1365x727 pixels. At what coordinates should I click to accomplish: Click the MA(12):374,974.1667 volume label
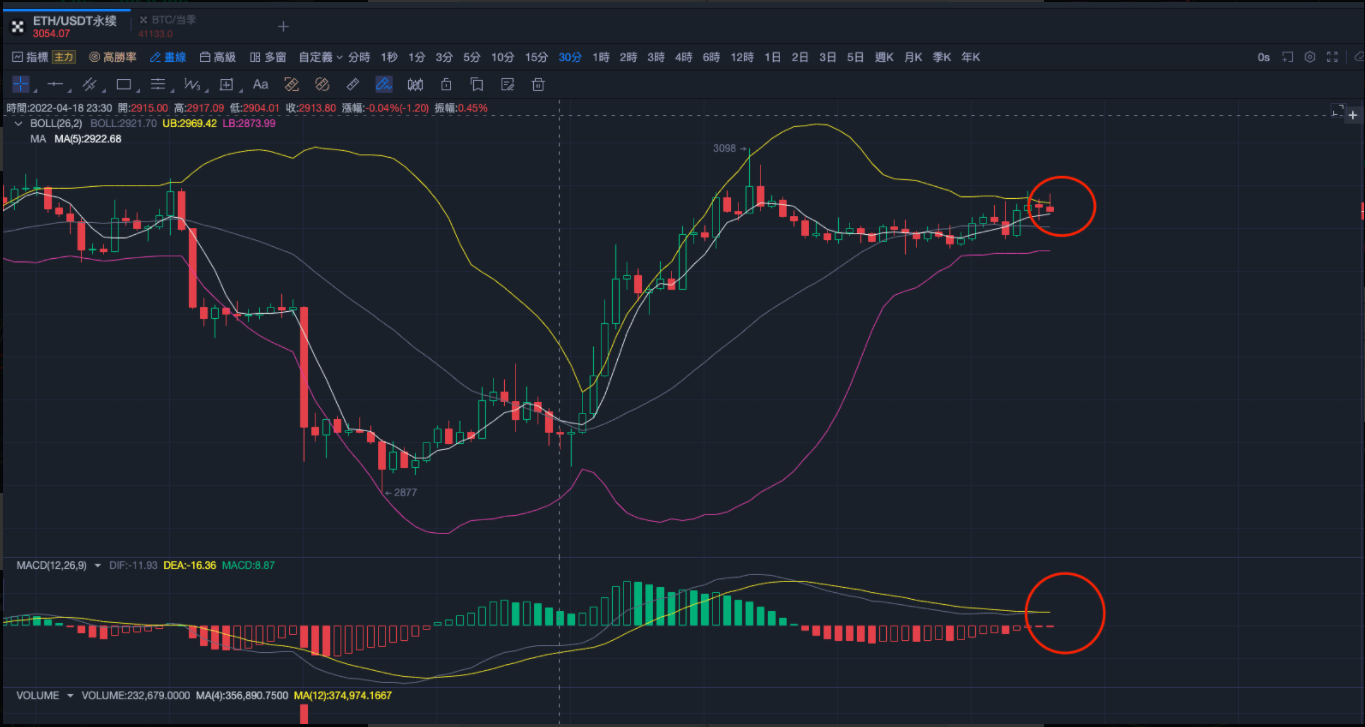click(x=343, y=695)
